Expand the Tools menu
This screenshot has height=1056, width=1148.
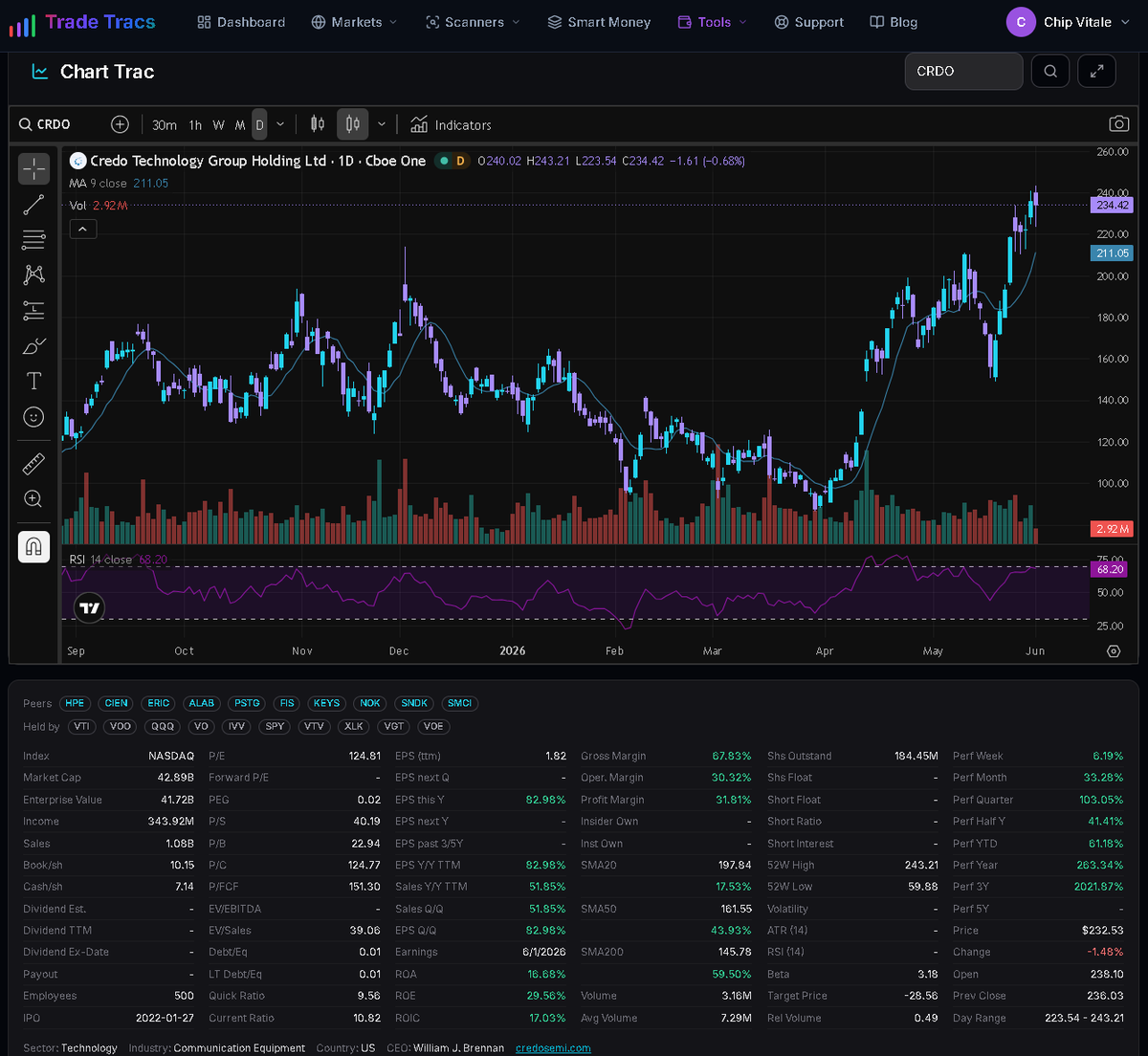tap(713, 22)
